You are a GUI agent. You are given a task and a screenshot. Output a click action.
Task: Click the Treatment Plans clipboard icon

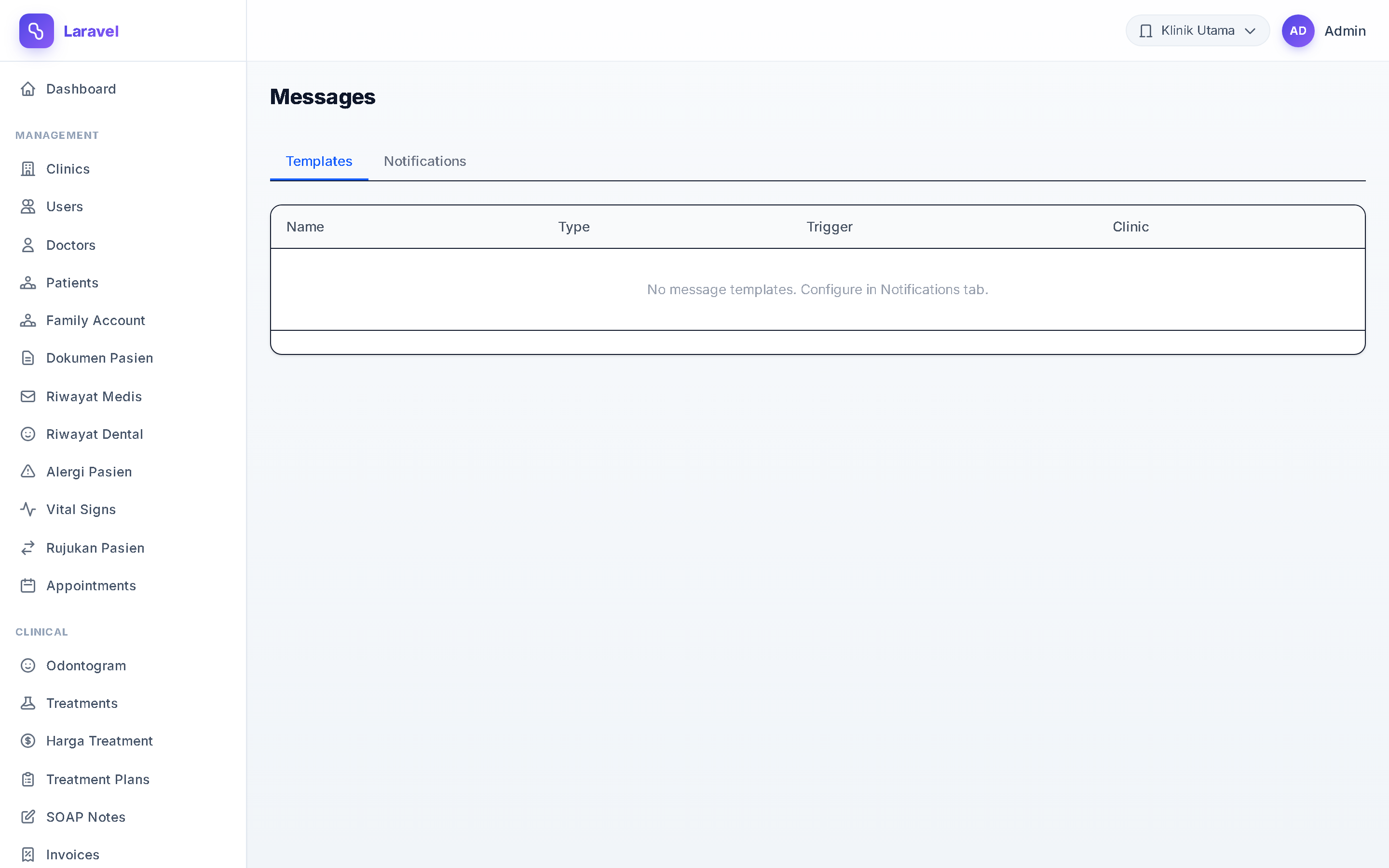coord(28,780)
